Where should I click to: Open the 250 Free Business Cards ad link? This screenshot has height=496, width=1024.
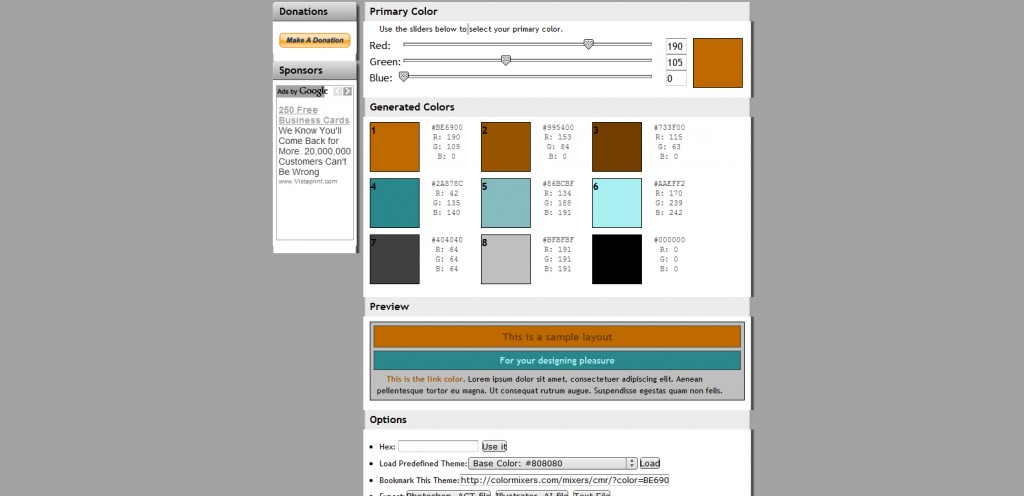(x=314, y=115)
